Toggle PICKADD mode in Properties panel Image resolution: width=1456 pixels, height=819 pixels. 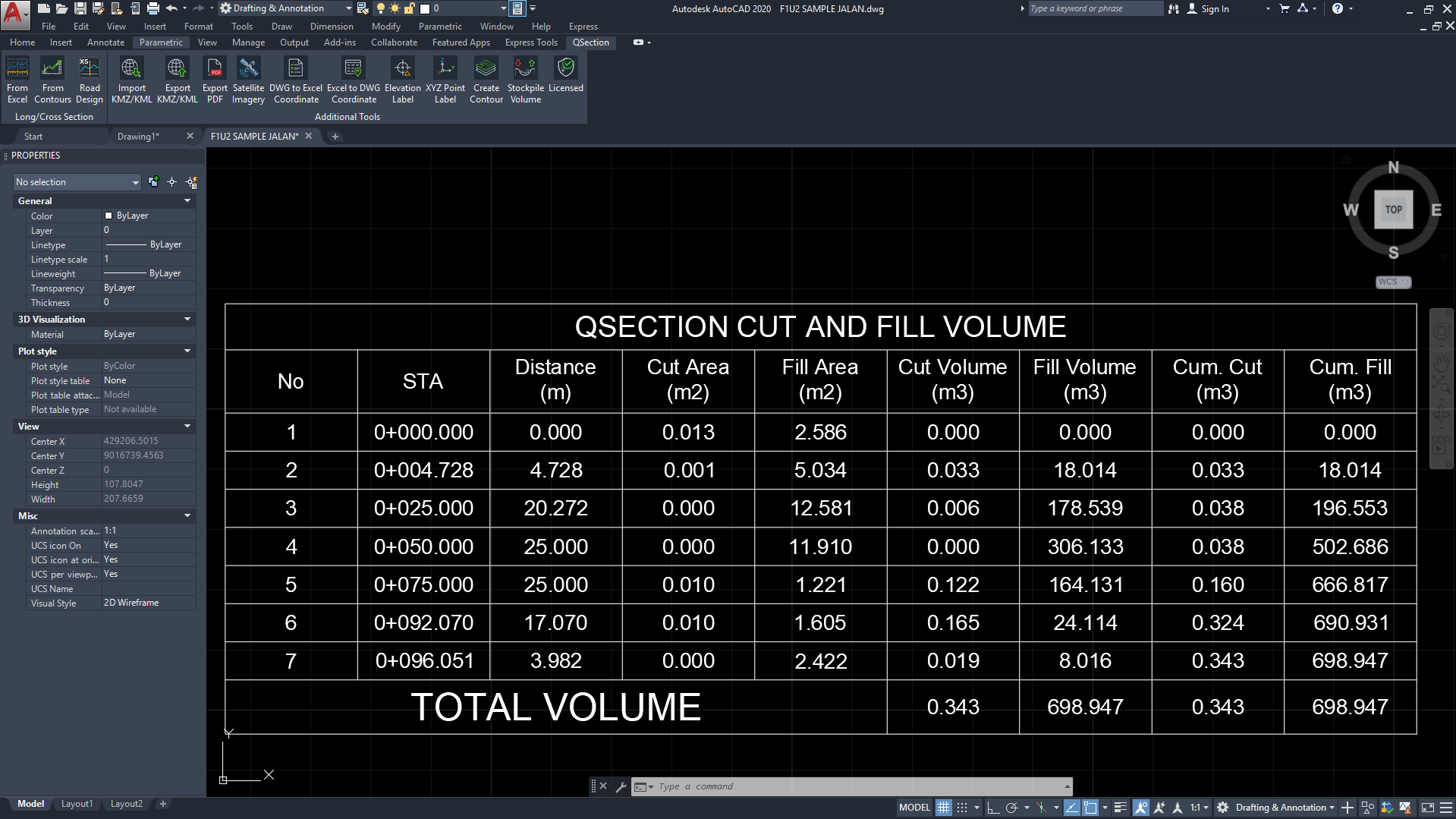153,181
